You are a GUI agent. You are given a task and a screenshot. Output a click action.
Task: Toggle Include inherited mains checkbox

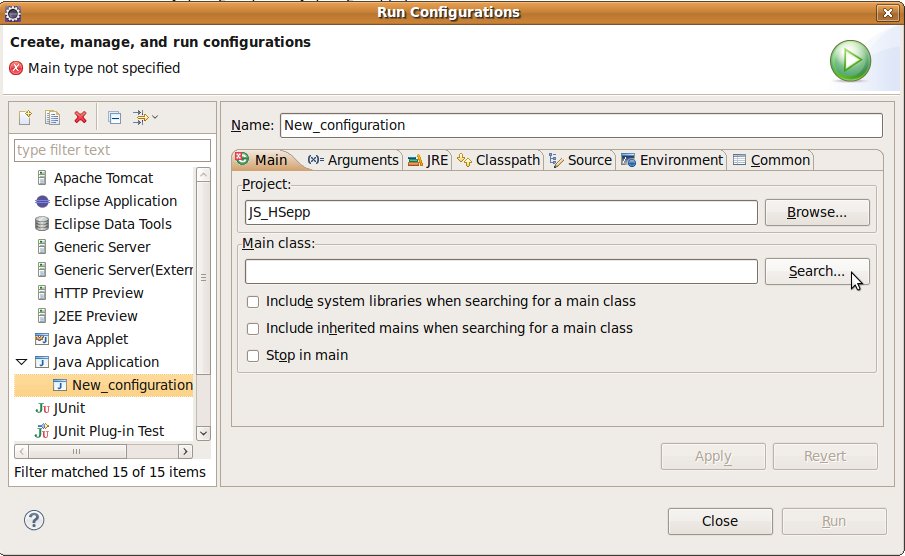coord(253,329)
